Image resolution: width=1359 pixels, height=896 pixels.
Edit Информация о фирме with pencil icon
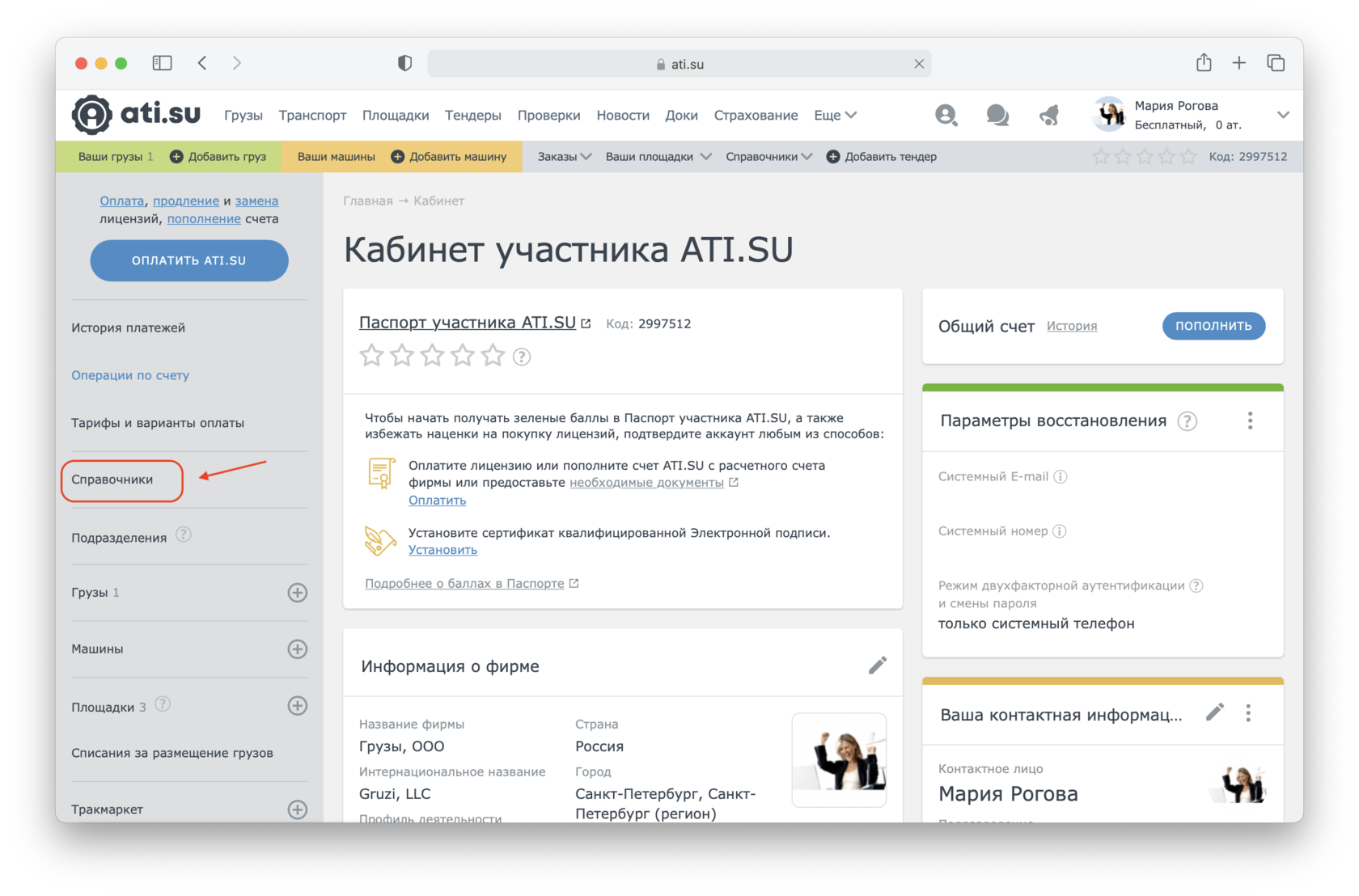click(878, 666)
